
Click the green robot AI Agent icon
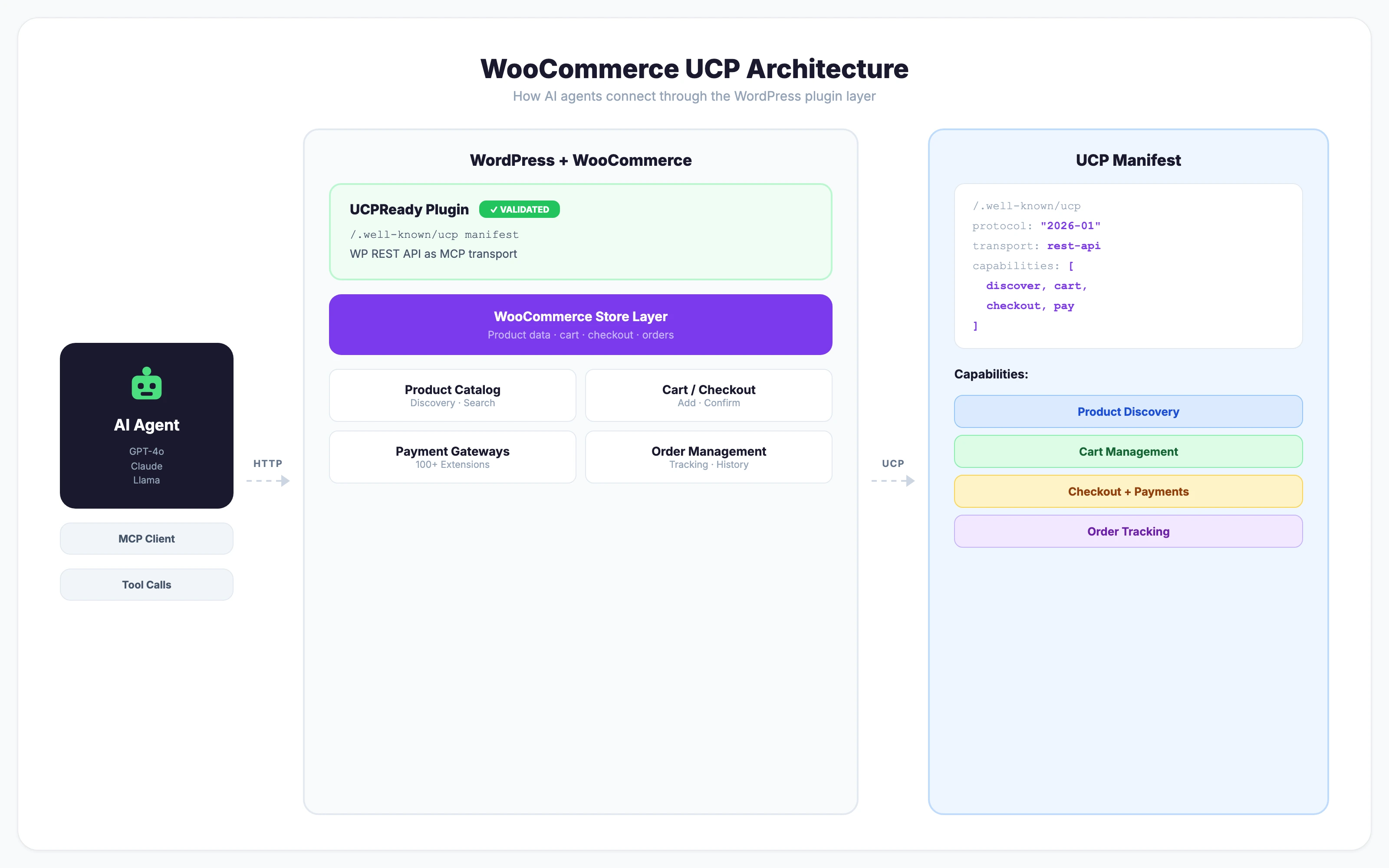click(x=146, y=383)
